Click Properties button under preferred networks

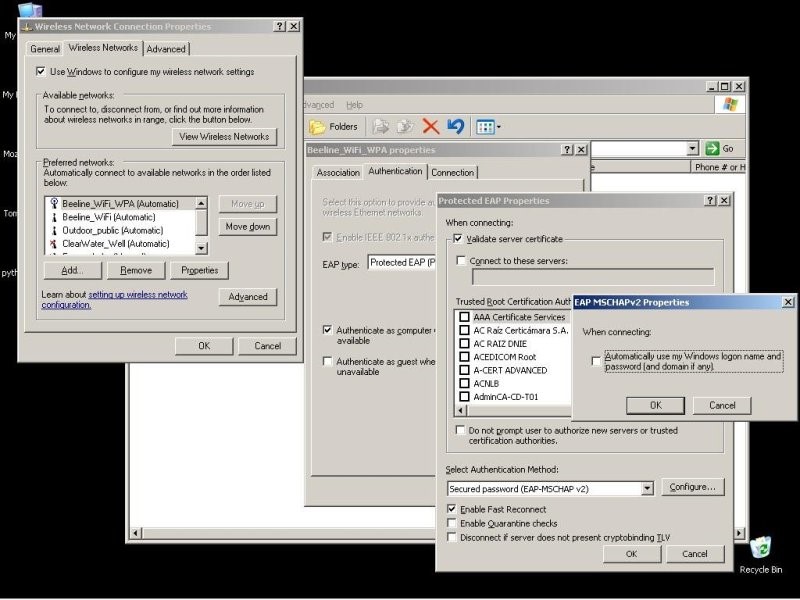tap(199, 270)
